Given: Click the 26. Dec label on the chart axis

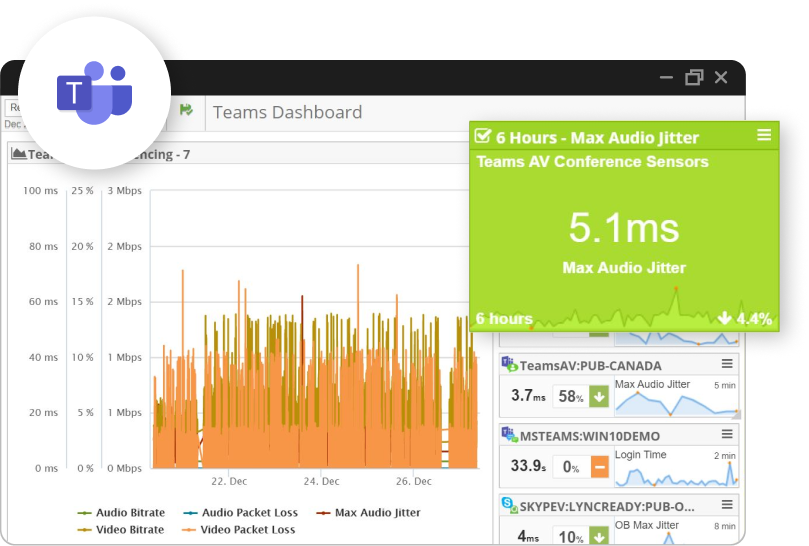Looking at the screenshot, I should 414,481.
